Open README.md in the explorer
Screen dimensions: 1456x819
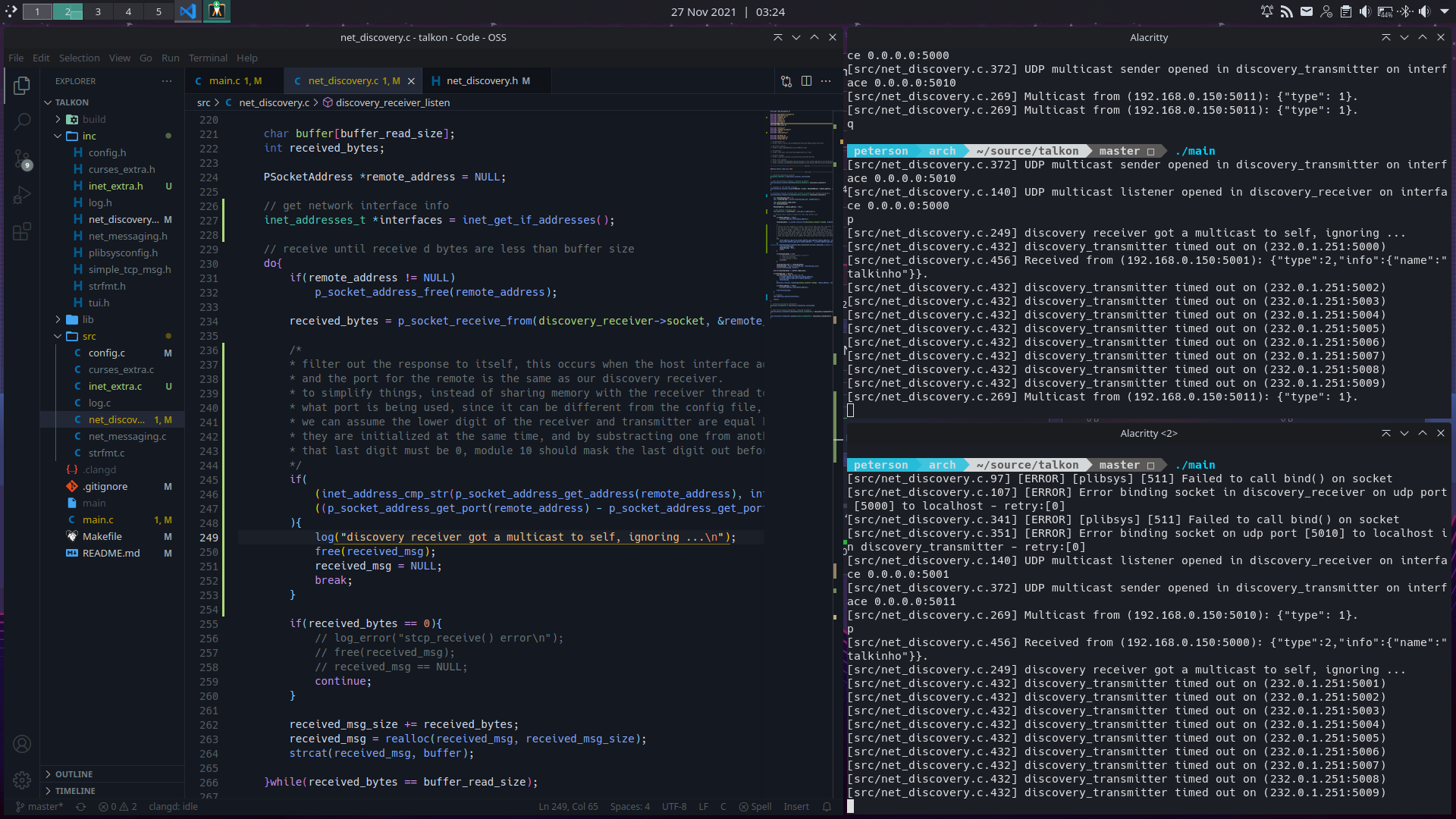[x=111, y=553]
